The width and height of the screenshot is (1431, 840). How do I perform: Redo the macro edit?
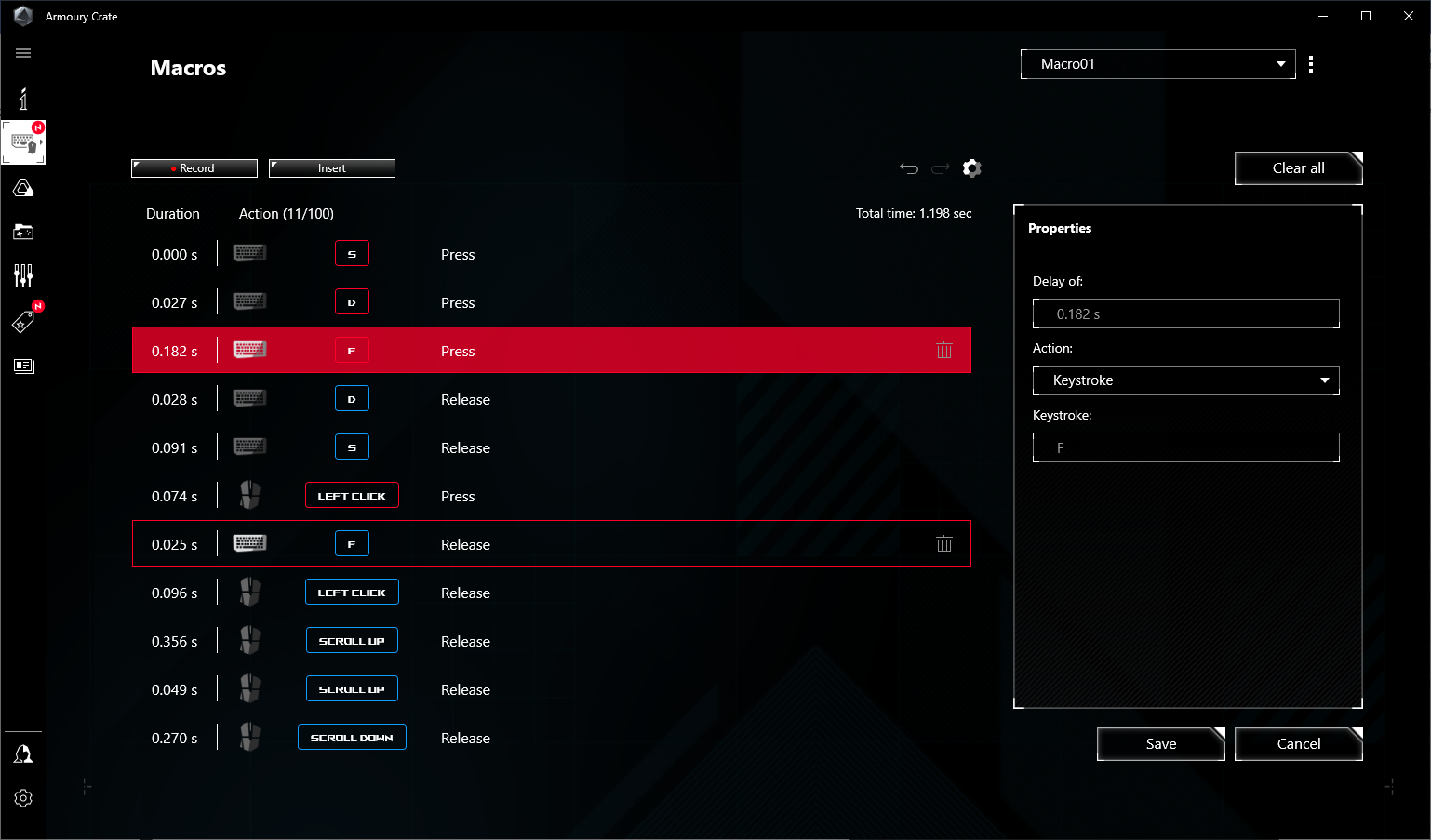[x=941, y=168]
